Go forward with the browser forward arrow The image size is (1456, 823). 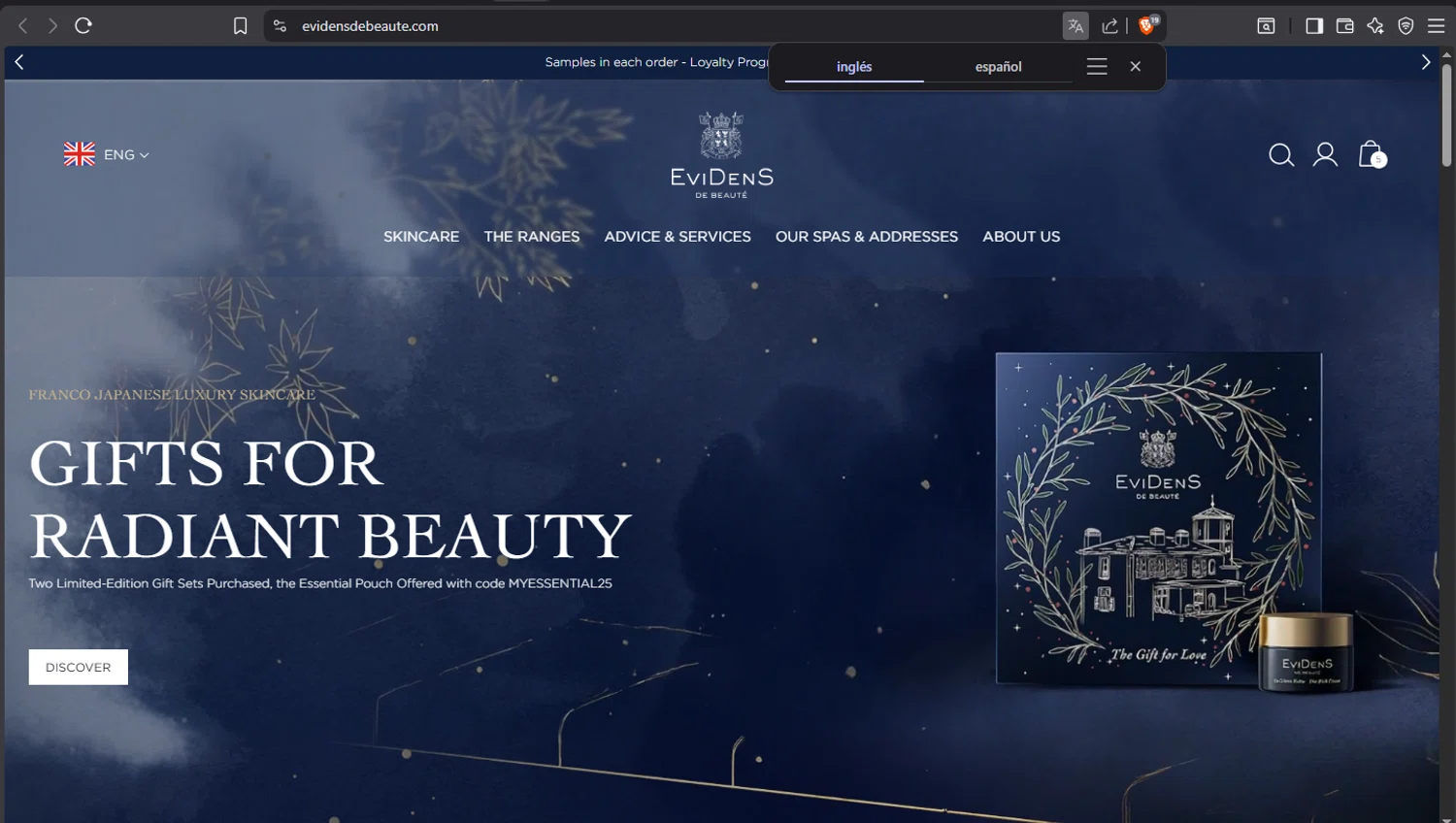(52, 26)
